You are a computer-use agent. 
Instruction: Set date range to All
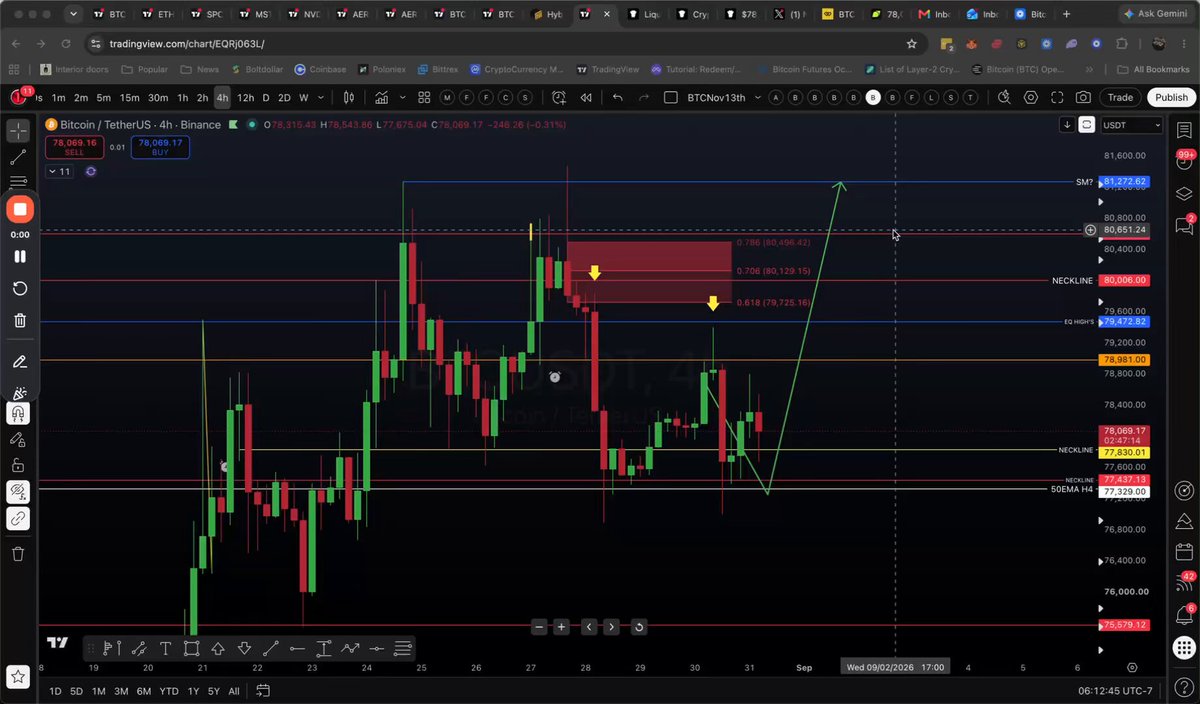[x=234, y=691]
